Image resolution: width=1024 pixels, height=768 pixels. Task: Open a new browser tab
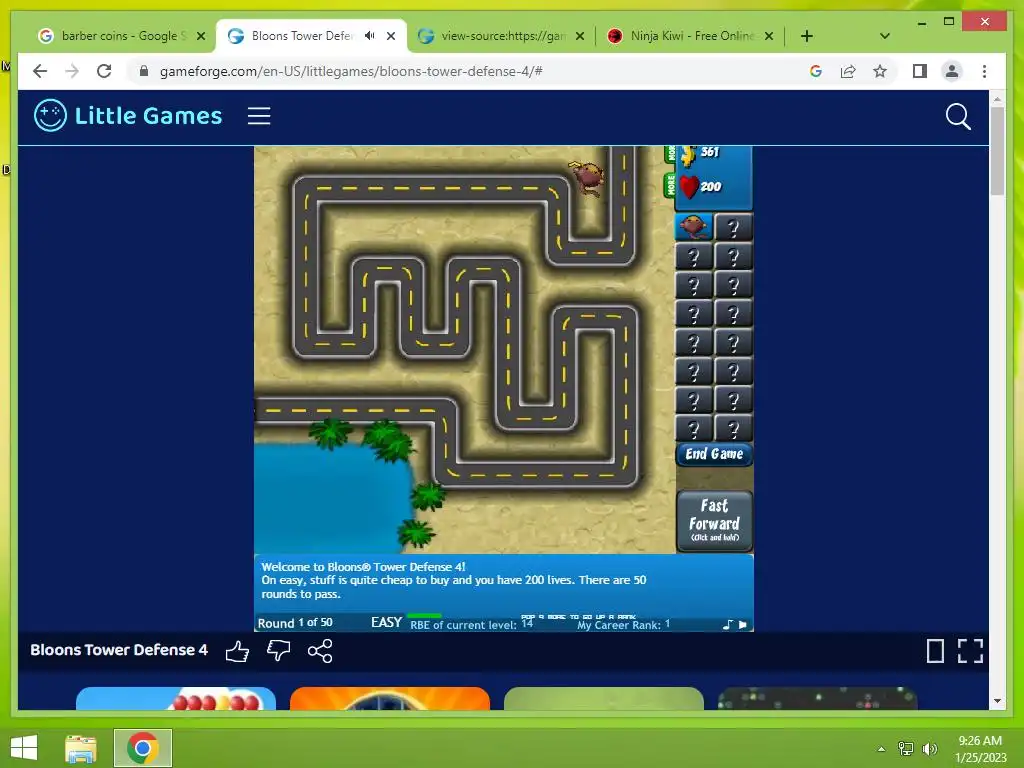point(807,36)
